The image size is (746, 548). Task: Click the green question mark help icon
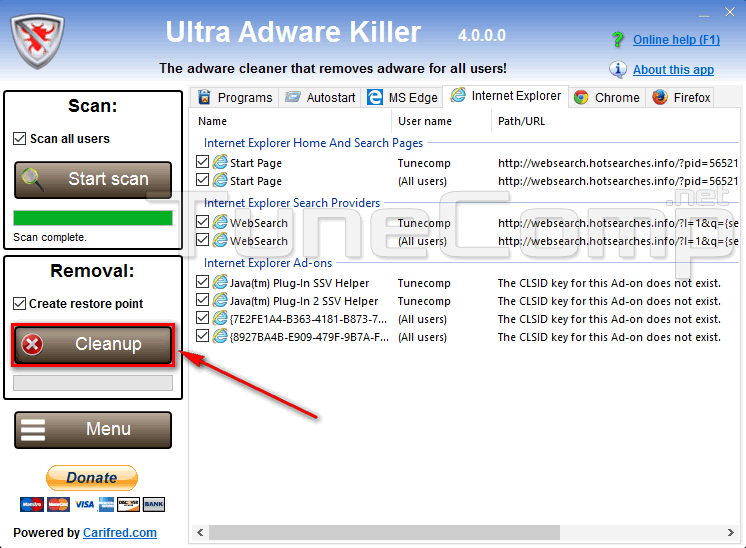click(x=618, y=39)
